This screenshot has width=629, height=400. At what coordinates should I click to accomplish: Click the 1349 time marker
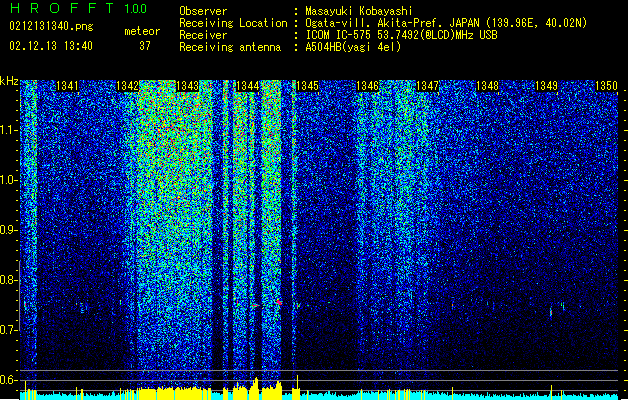coord(546,86)
